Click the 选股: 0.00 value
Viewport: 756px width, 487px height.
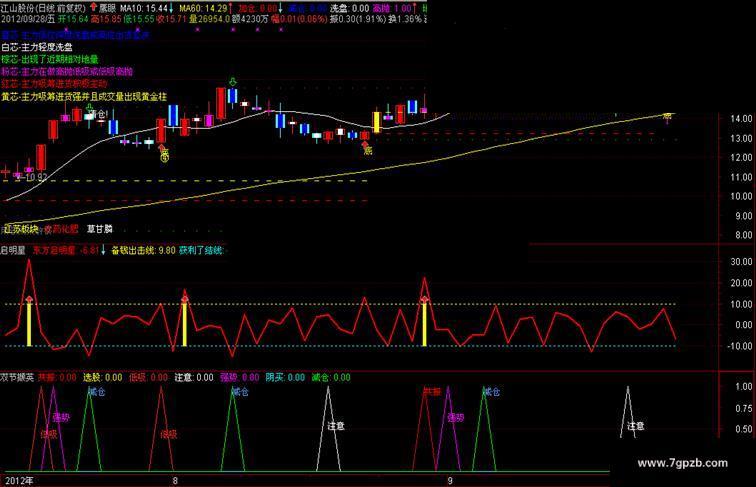(x=103, y=377)
